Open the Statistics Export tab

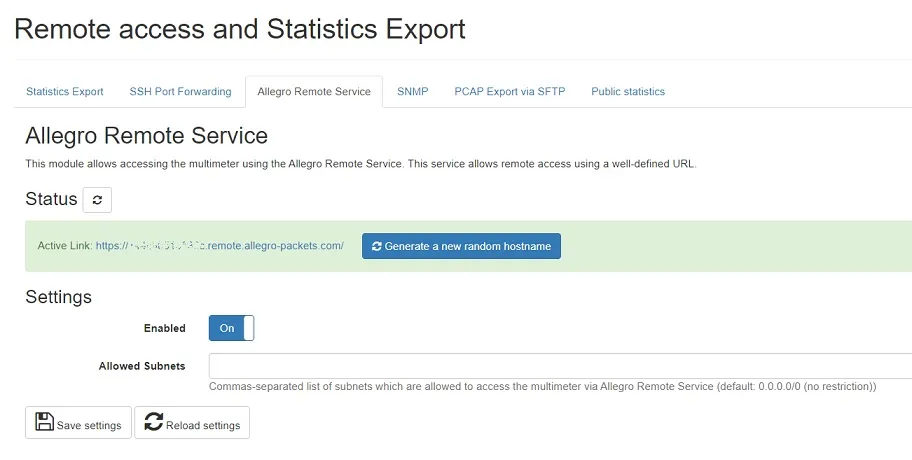coord(65,91)
